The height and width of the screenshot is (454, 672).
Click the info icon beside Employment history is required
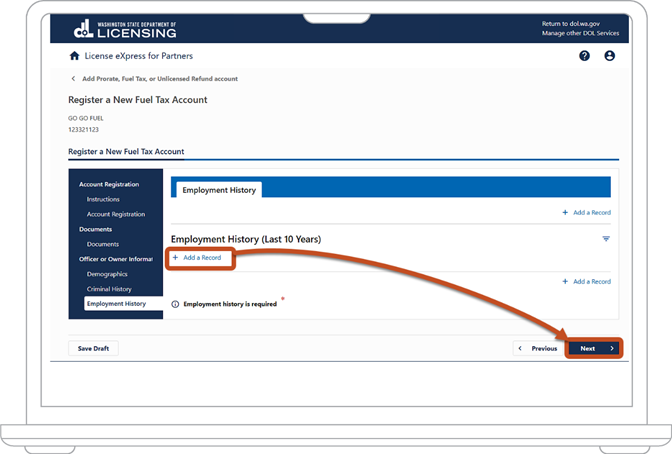pos(175,304)
